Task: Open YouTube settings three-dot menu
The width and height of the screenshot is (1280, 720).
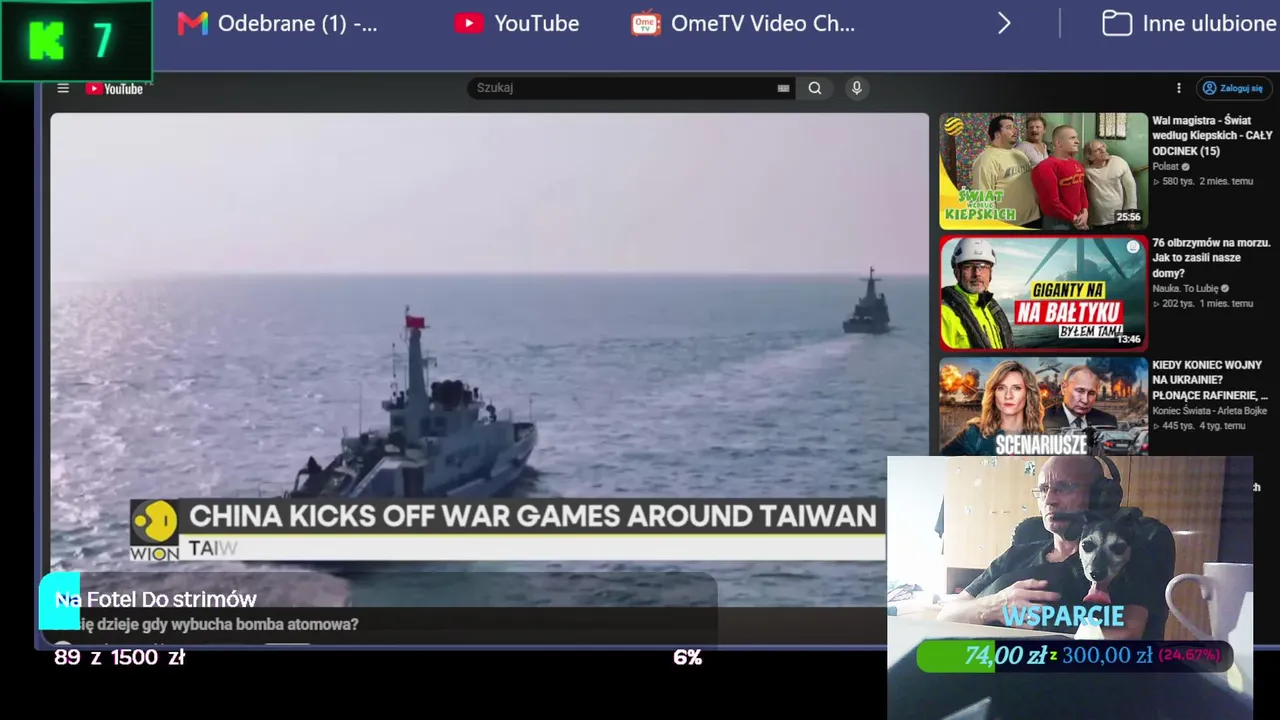Action: click(1179, 88)
